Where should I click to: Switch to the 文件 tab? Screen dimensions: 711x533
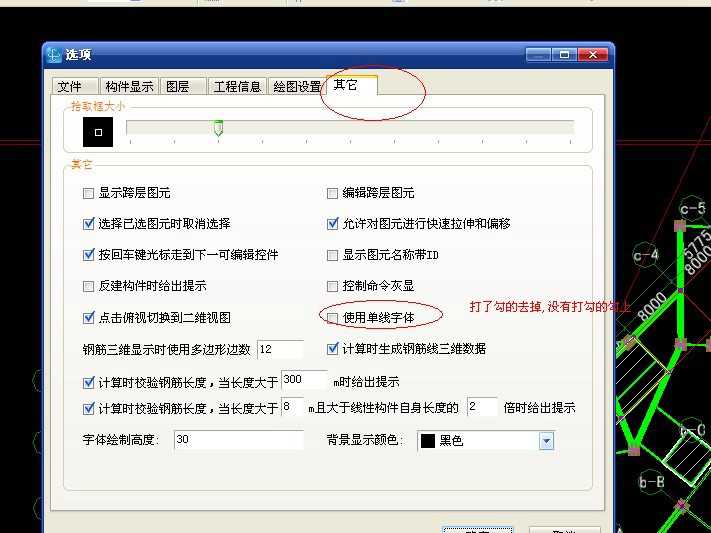pyautogui.click(x=75, y=86)
